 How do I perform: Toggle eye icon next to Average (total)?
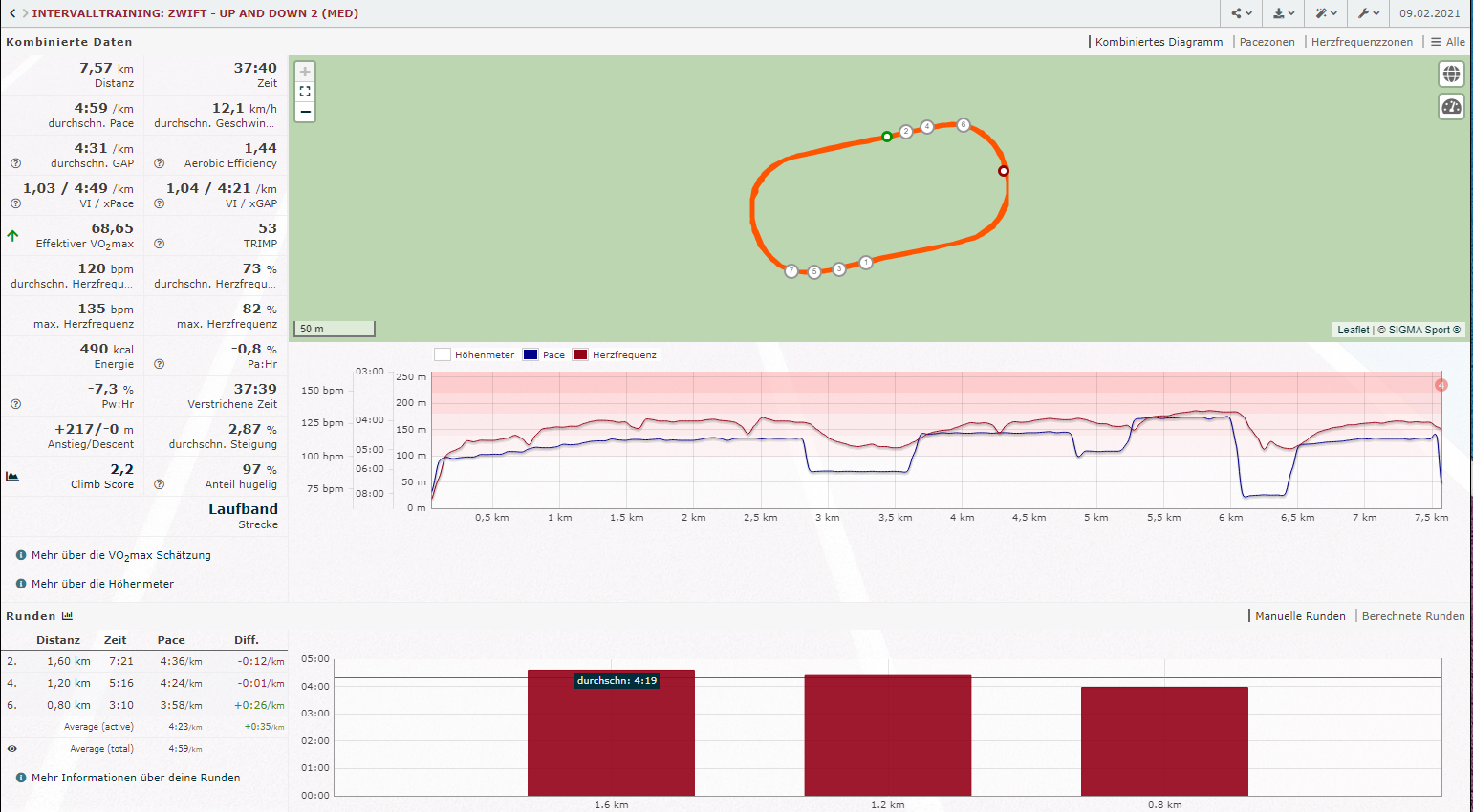point(12,749)
